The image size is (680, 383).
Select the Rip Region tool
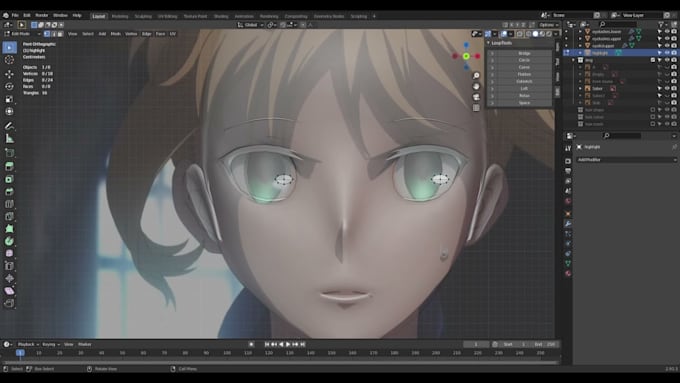(10, 303)
